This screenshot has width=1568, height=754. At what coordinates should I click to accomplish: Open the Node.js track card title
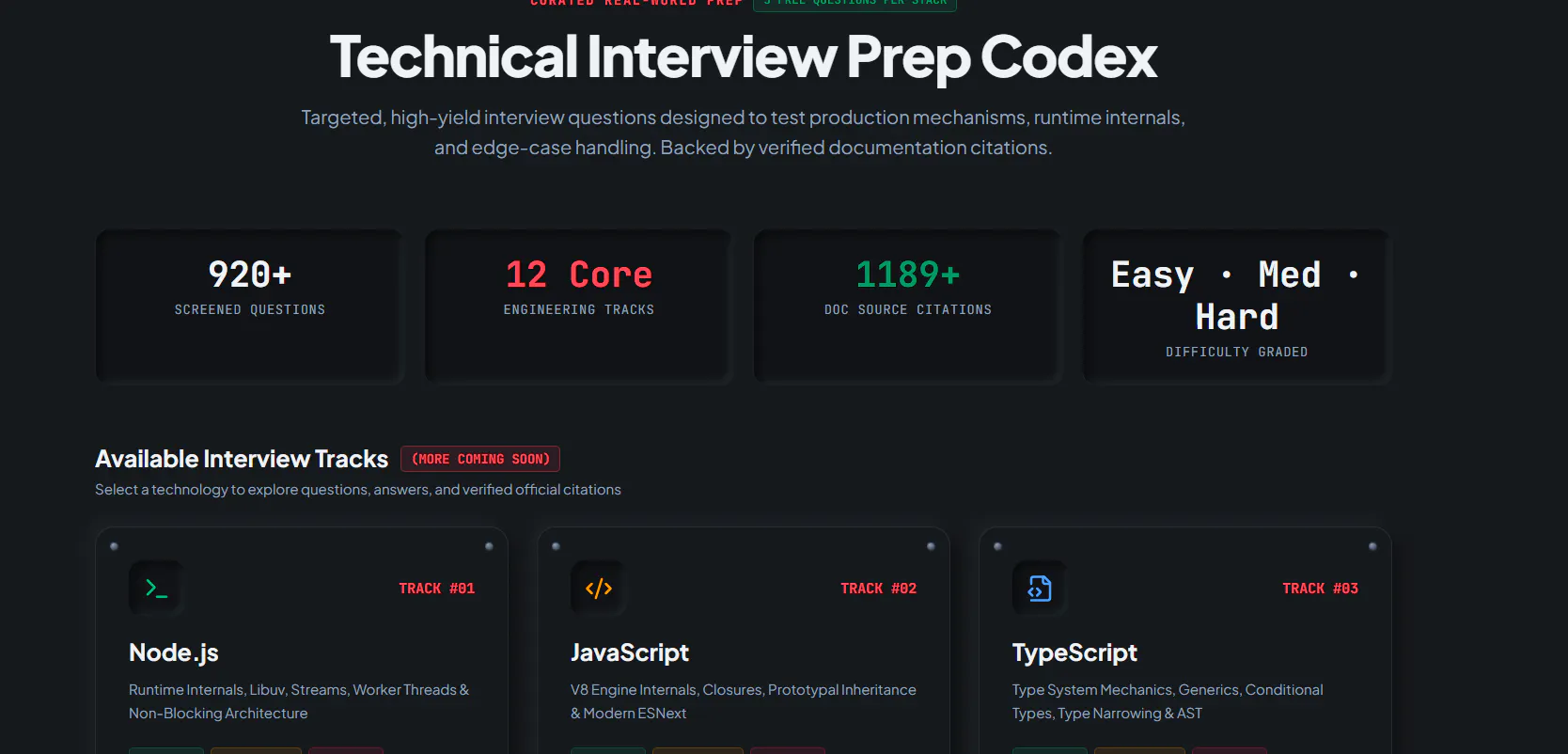click(174, 652)
